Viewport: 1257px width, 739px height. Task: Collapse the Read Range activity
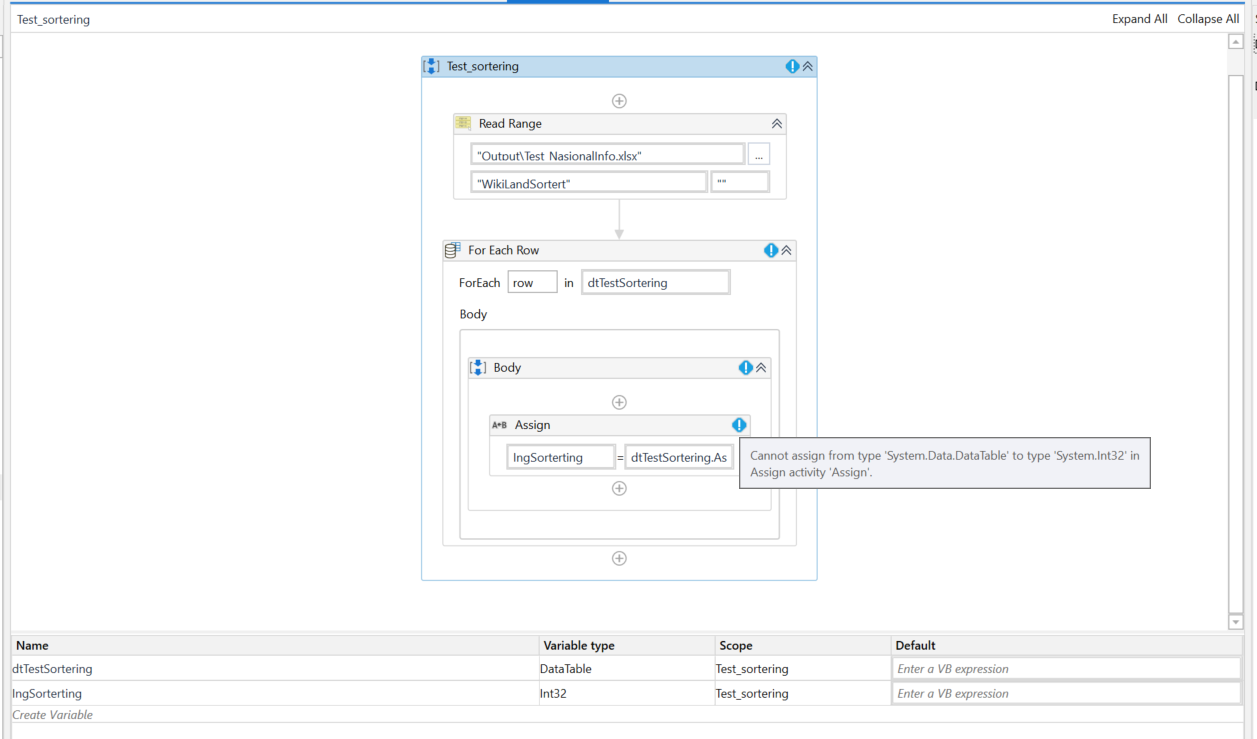pos(776,124)
